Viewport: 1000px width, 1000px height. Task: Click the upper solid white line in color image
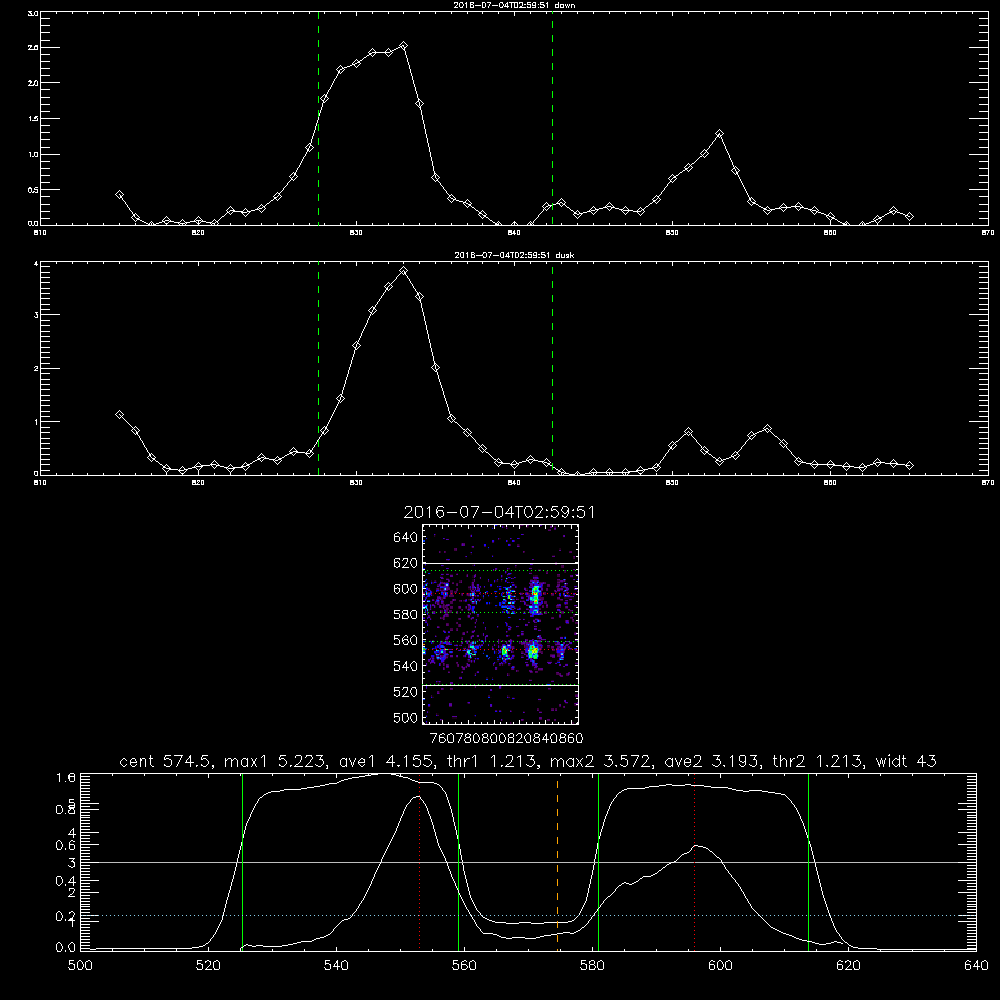[x=500, y=563]
